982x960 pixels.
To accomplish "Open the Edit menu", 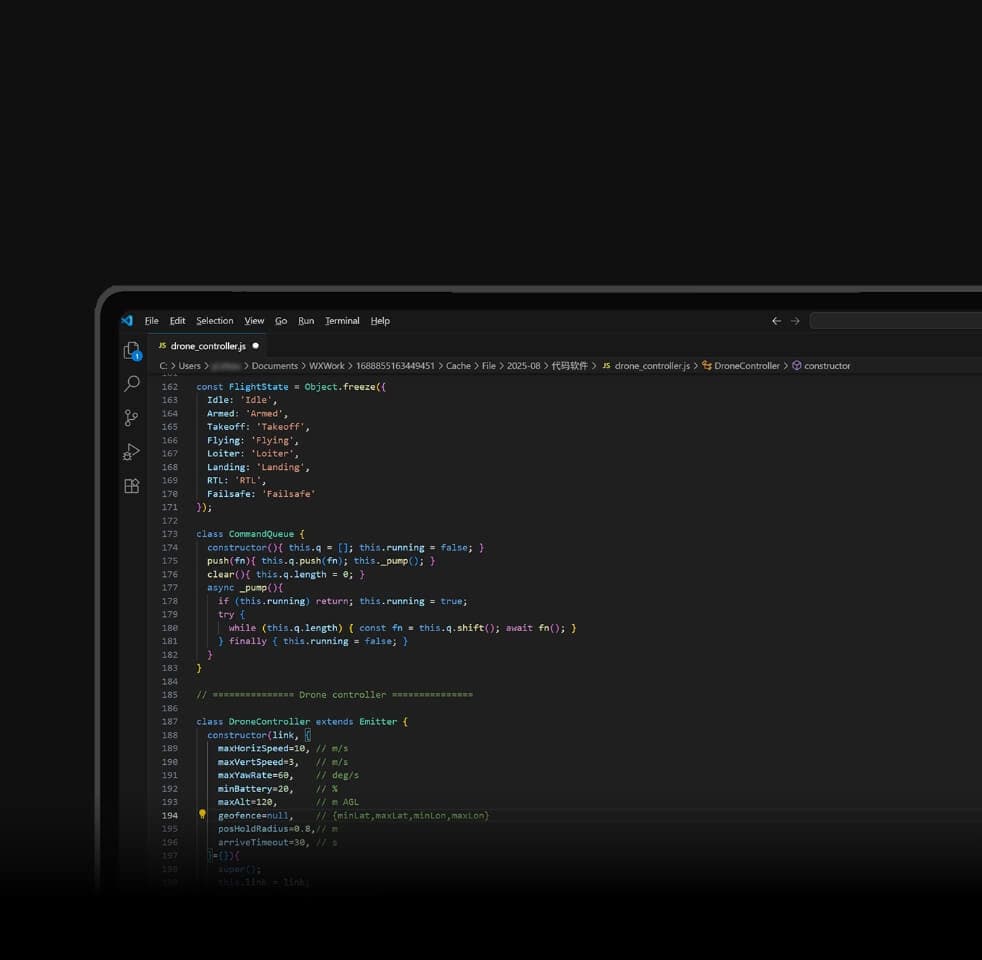I will tap(177, 321).
